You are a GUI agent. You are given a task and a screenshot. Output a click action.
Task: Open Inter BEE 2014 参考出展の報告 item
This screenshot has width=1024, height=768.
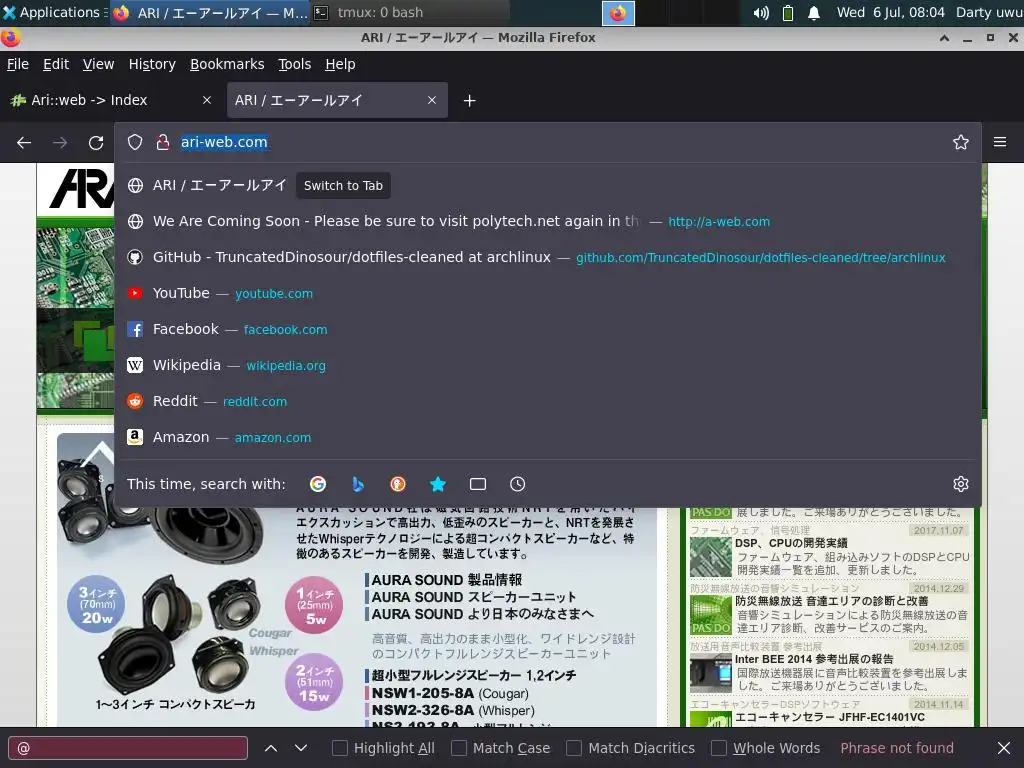click(x=814, y=659)
